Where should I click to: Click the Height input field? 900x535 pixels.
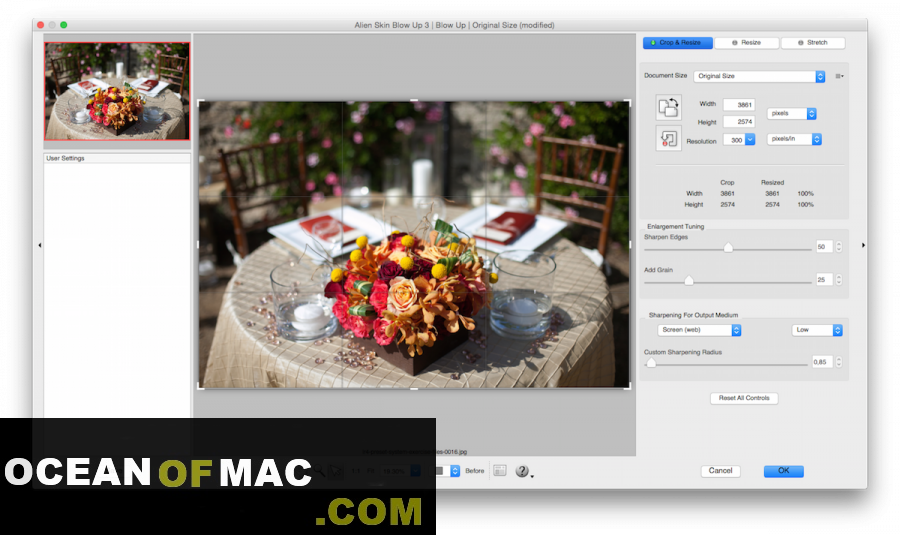[739, 122]
